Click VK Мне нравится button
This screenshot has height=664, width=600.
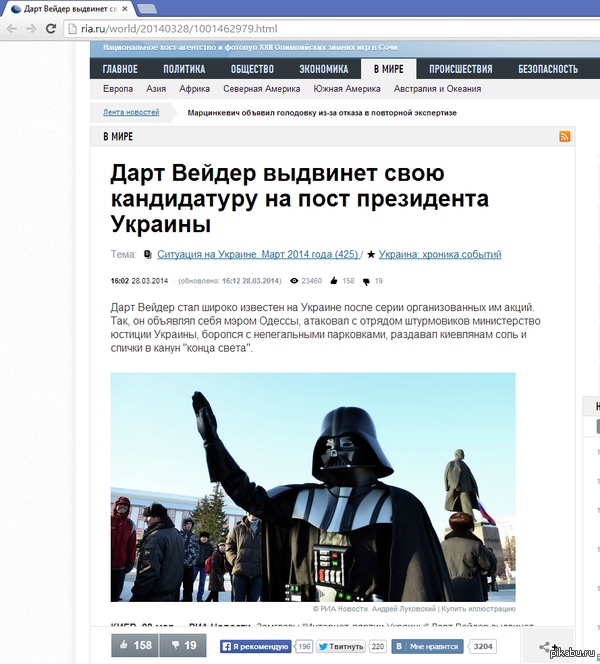pyautogui.click(x=427, y=647)
